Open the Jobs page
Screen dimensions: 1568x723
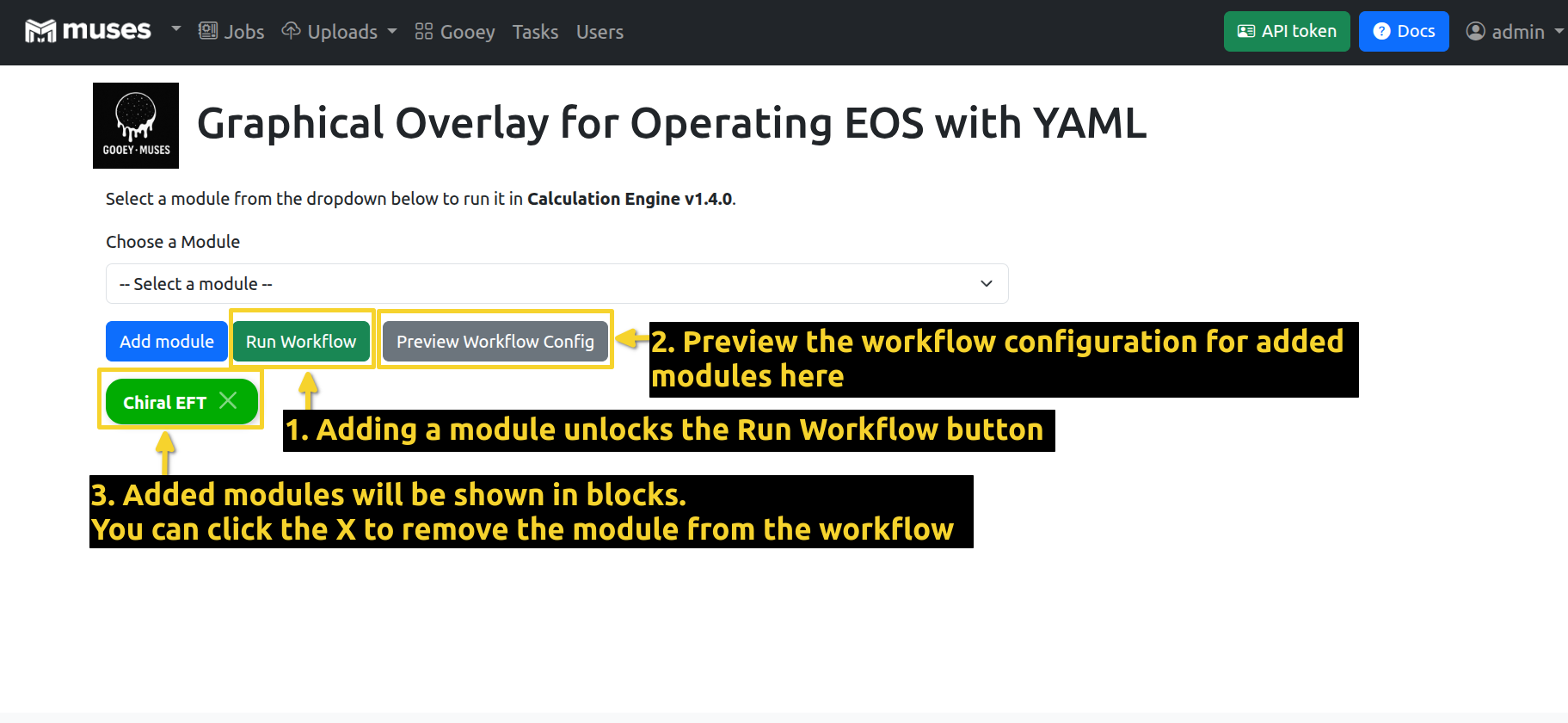(231, 32)
